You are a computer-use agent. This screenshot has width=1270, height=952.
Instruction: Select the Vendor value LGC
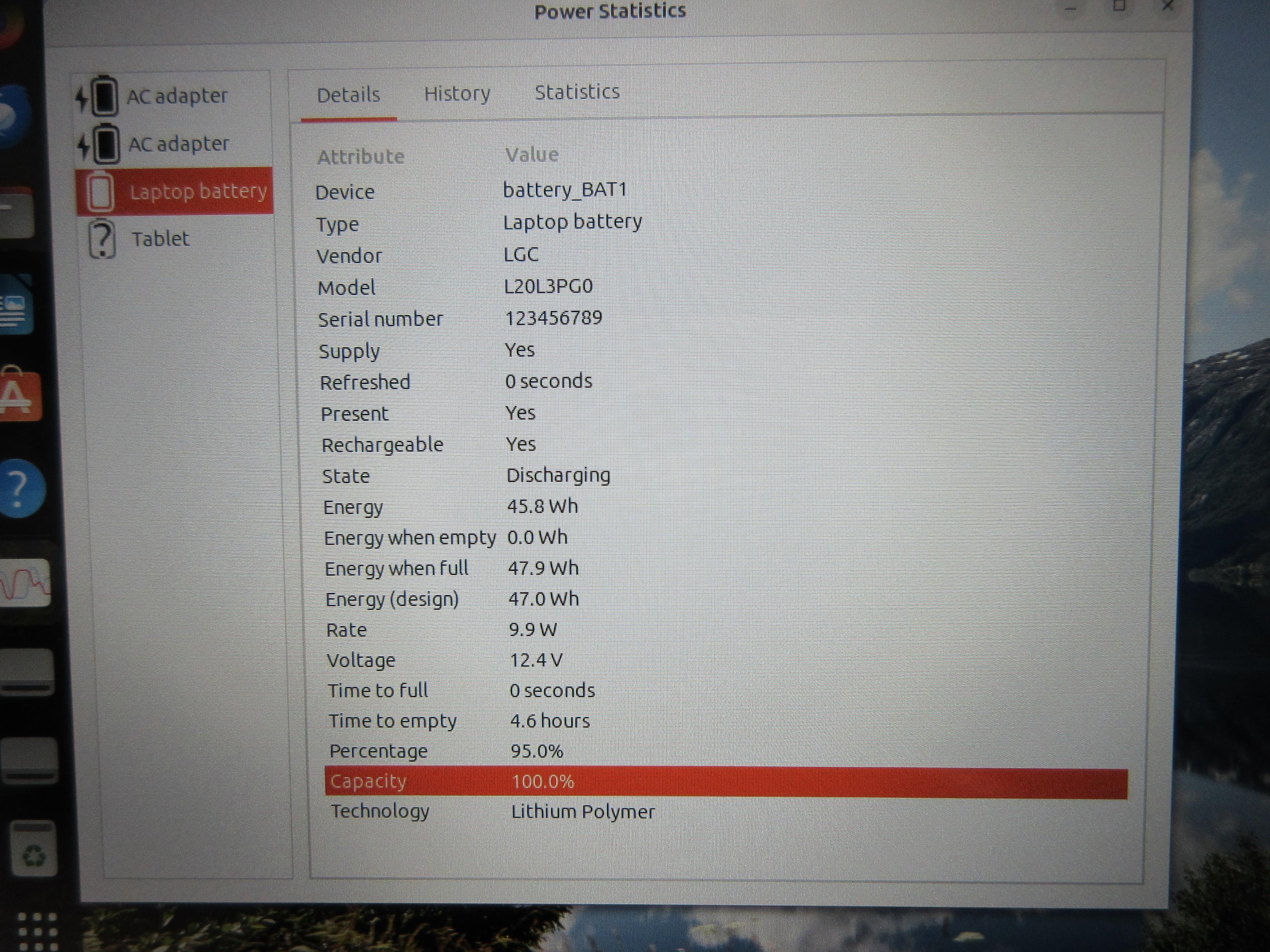[x=521, y=254]
